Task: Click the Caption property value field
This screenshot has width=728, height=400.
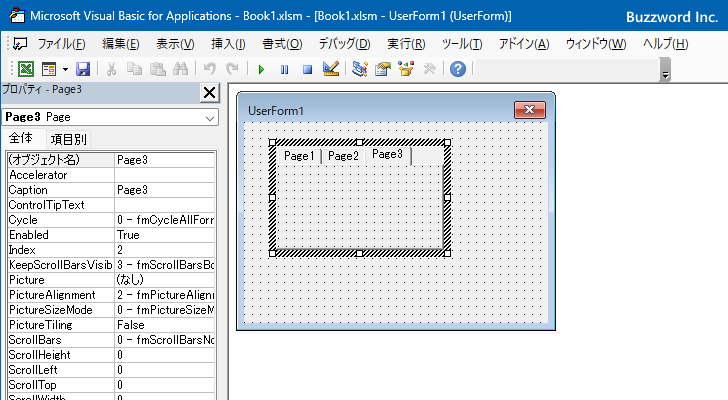Action: point(164,189)
